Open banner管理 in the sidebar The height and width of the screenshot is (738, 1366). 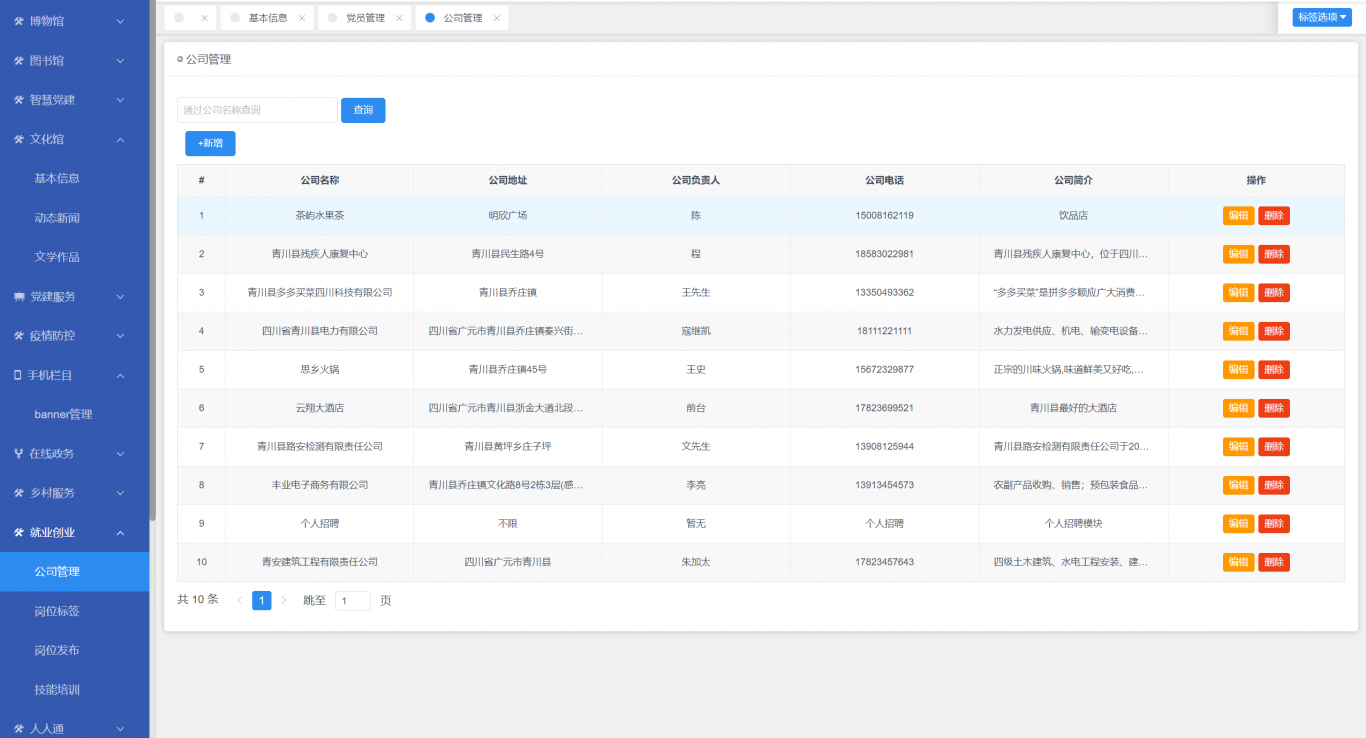click(63, 414)
